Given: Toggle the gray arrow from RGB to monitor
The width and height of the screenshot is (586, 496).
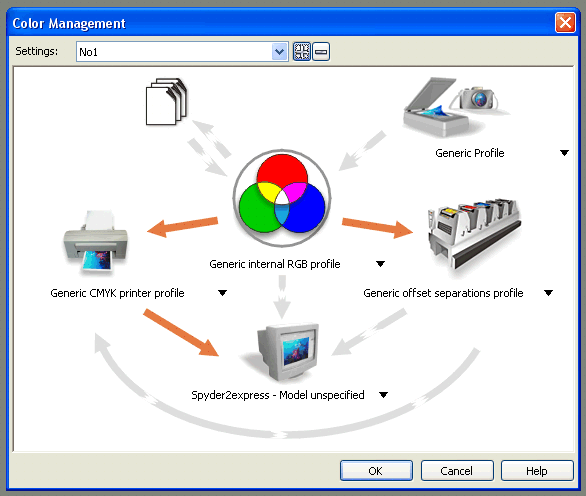Looking at the screenshot, I should [x=282, y=296].
